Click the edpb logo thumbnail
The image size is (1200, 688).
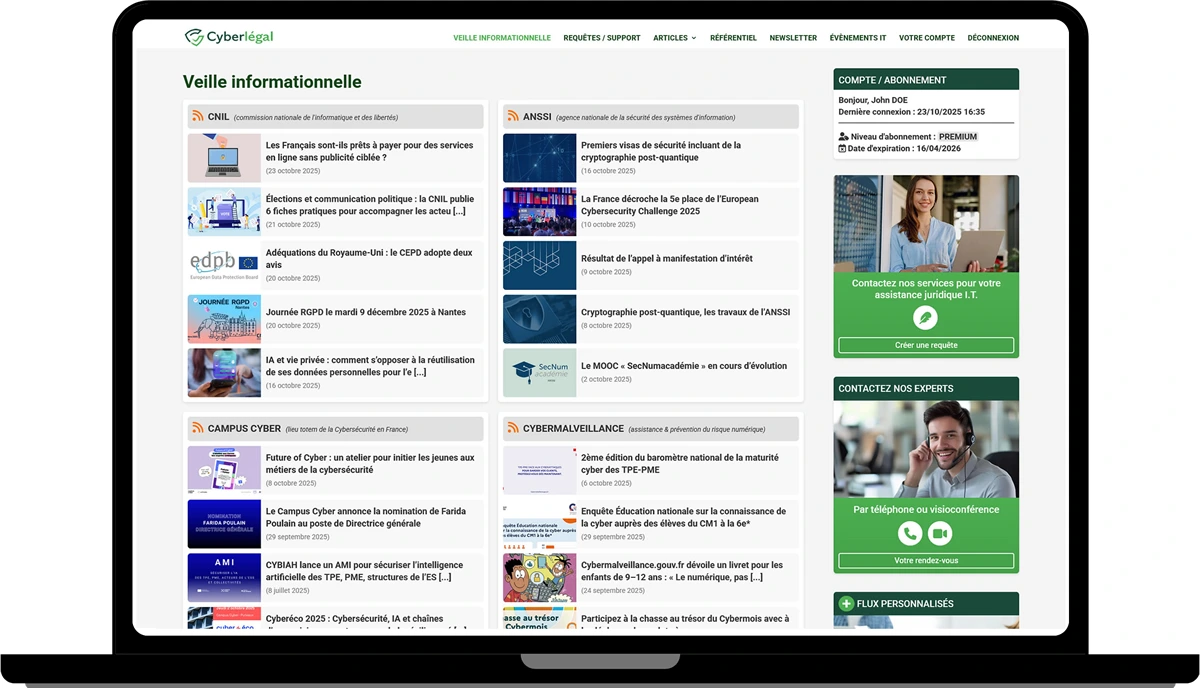coord(224,265)
